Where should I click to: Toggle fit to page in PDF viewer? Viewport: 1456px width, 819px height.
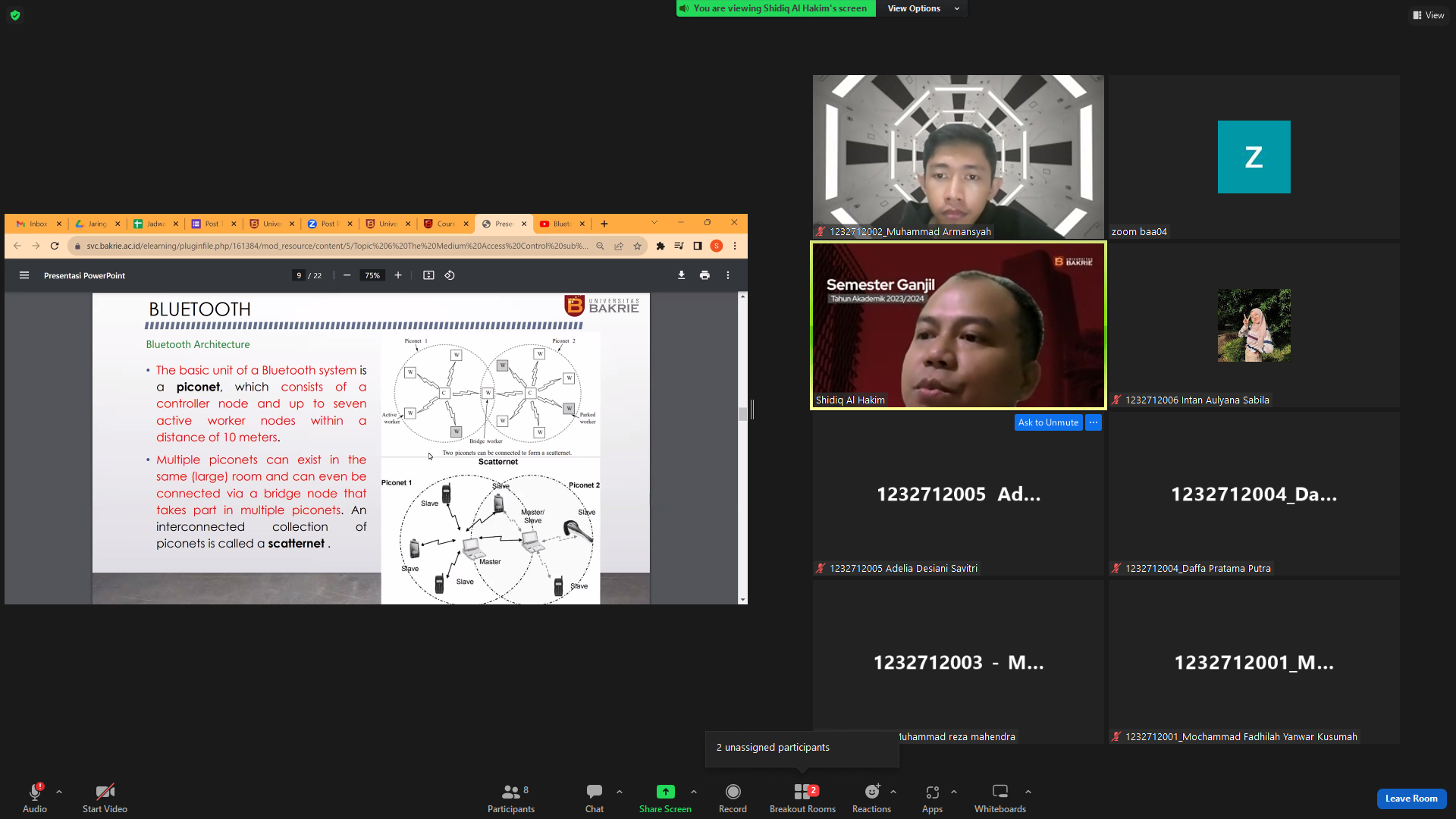coord(428,275)
